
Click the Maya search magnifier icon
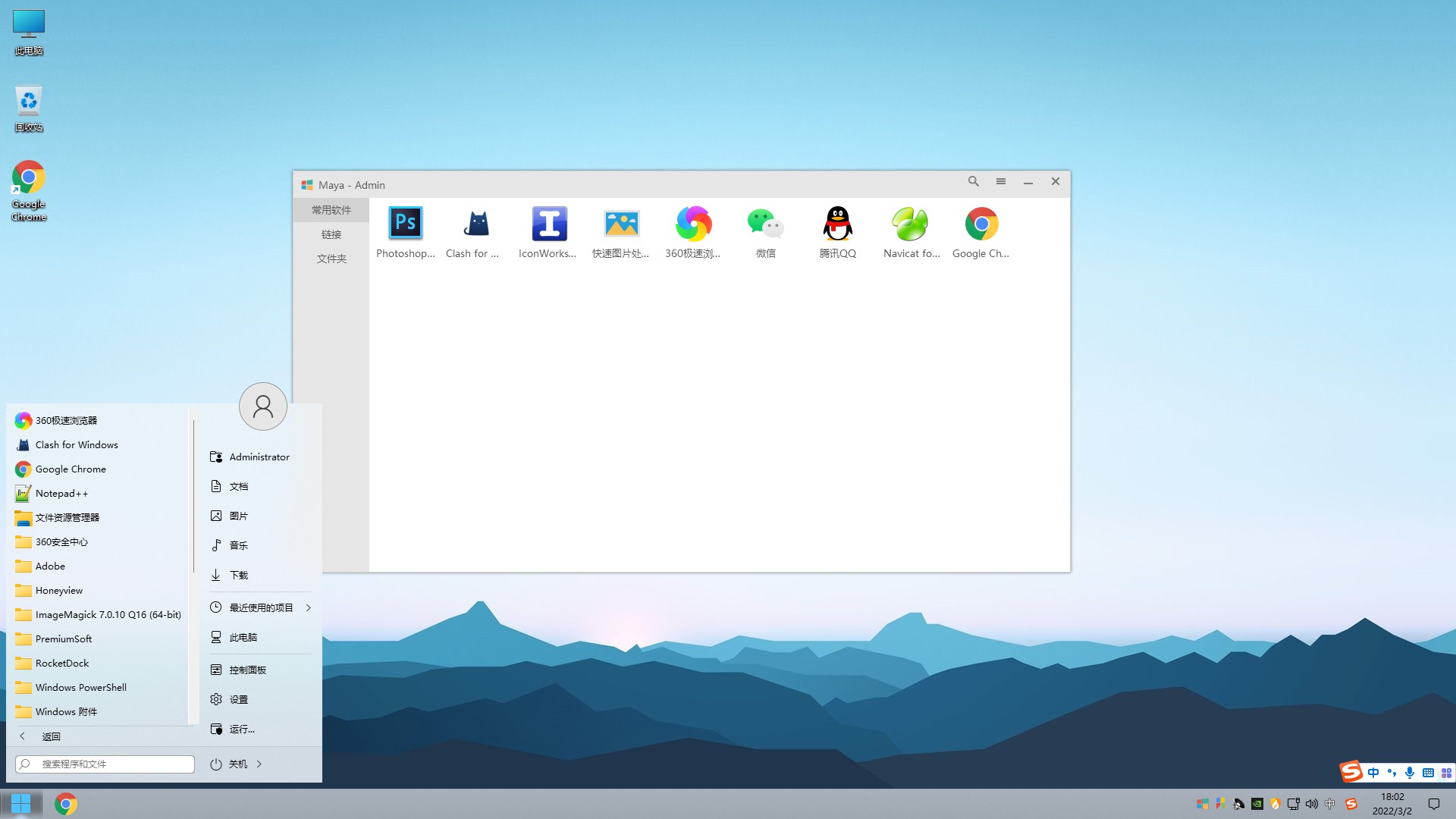[974, 182]
